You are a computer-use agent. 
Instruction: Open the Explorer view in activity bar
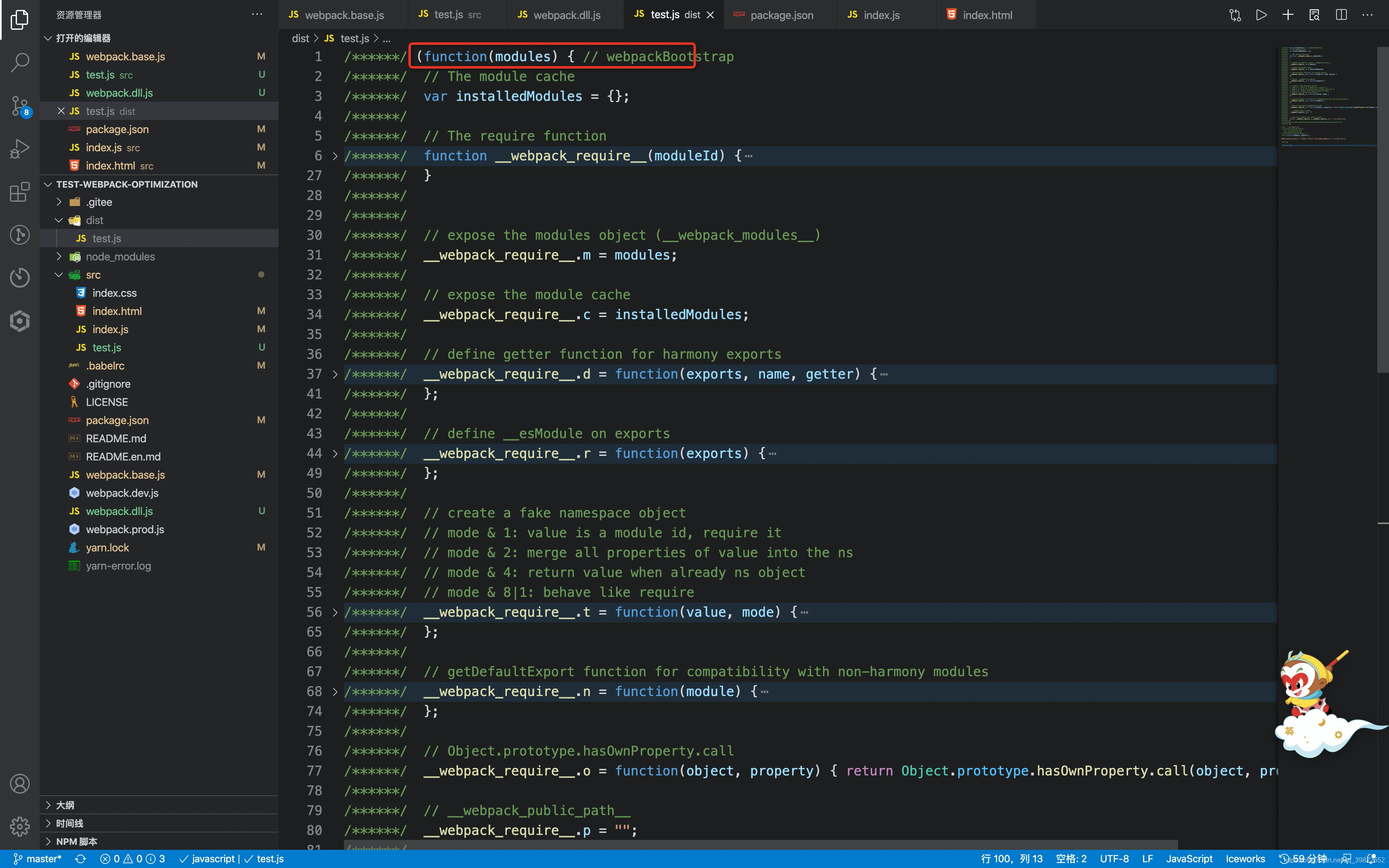(19, 19)
